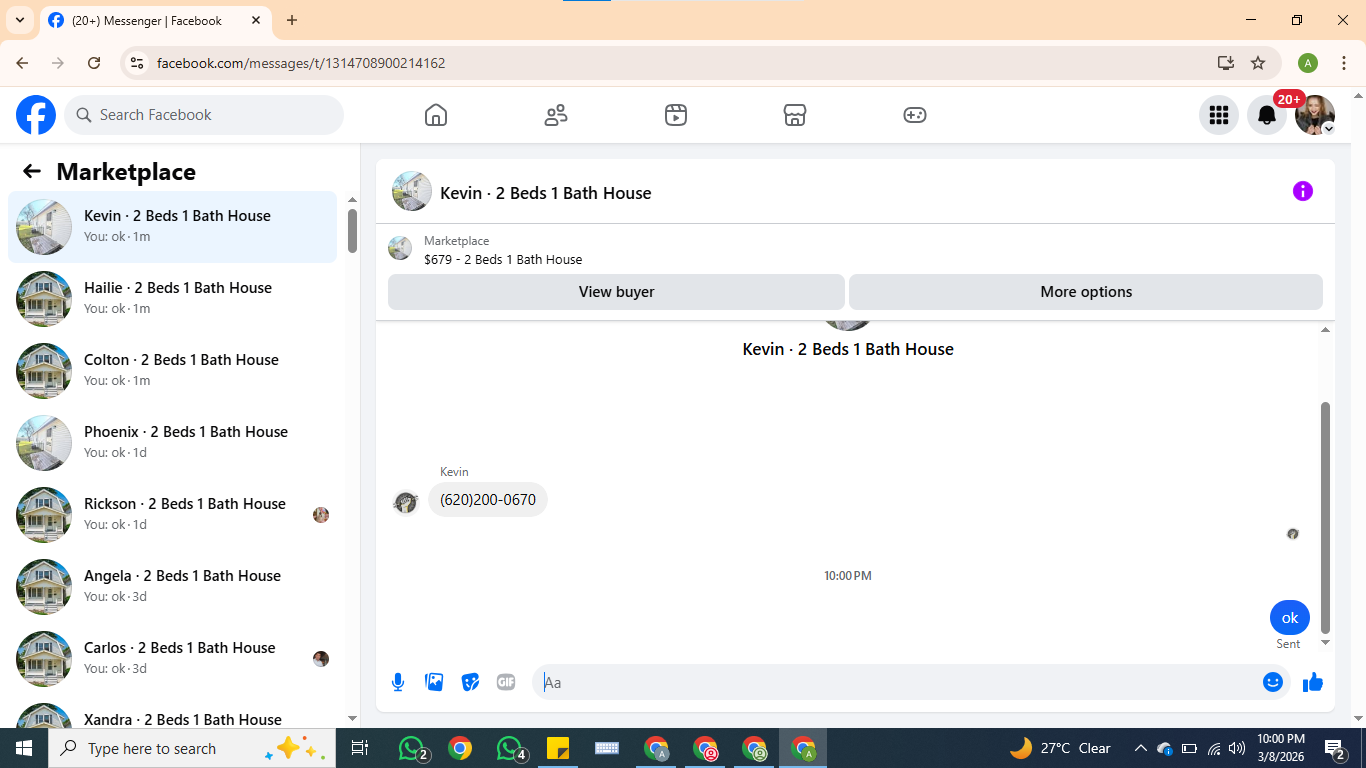1366x768 pixels.
Task: Click the Search Facebook field
Action: pyautogui.click(x=204, y=115)
